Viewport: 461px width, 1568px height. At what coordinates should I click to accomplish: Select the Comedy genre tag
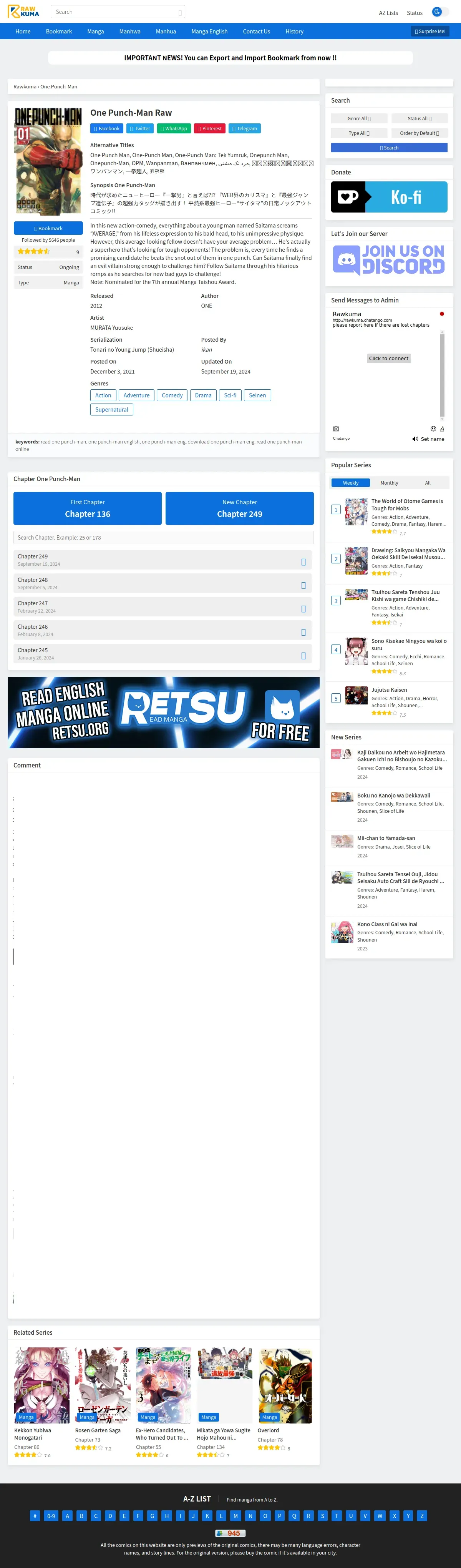tap(172, 396)
